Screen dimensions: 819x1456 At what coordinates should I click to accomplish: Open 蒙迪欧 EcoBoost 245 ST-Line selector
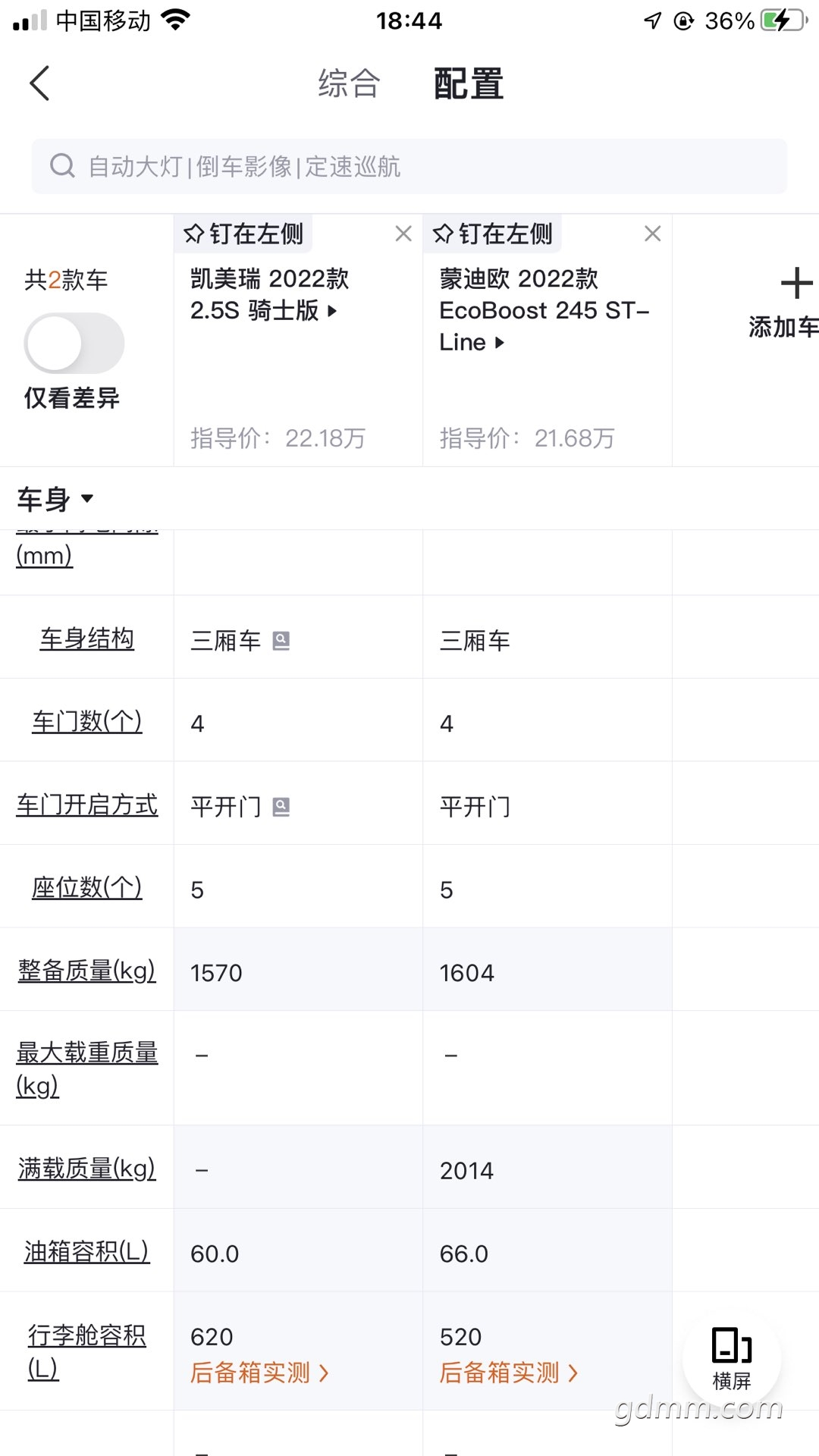point(544,310)
